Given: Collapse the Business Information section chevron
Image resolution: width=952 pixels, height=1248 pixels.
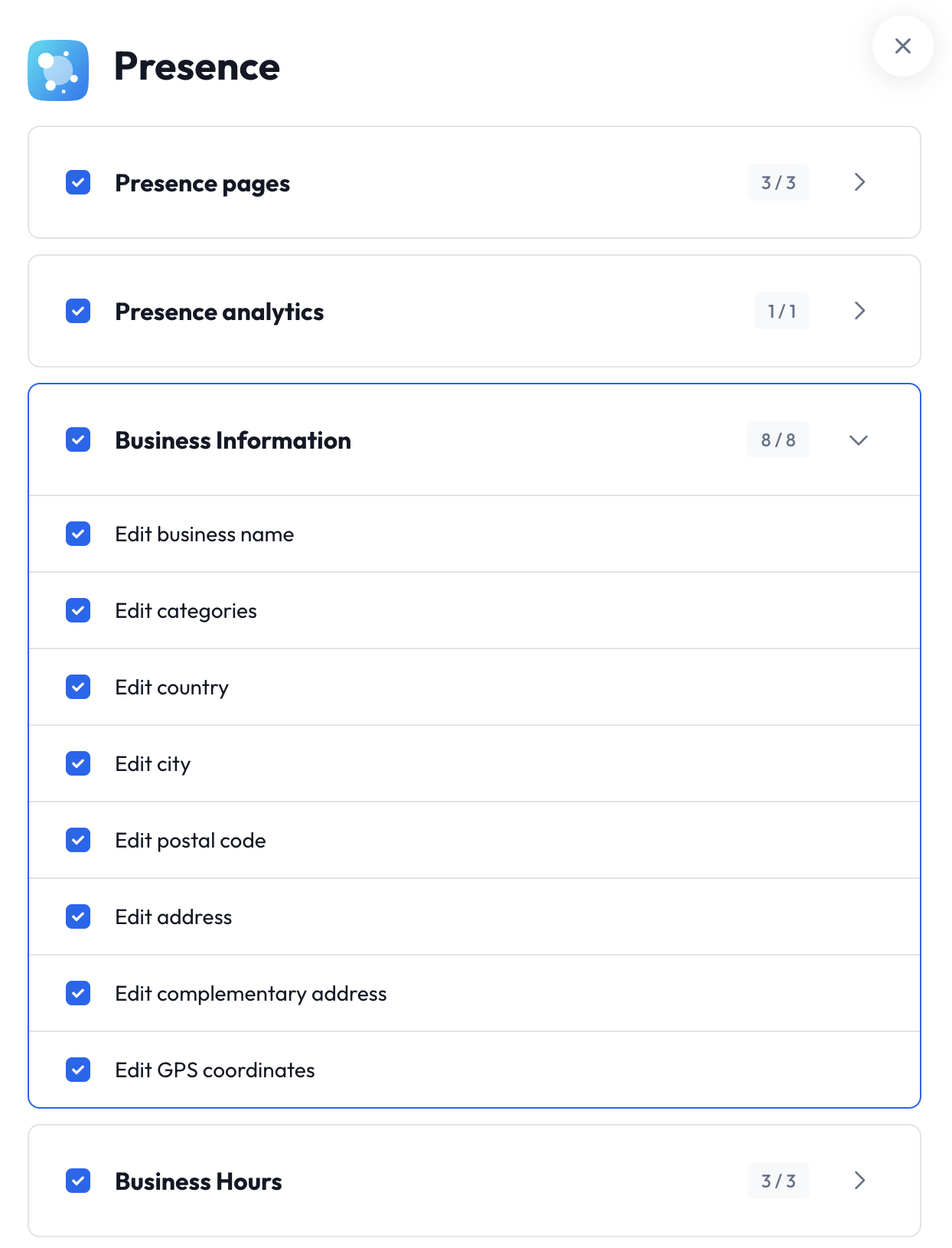Looking at the screenshot, I should pyautogui.click(x=859, y=440).
